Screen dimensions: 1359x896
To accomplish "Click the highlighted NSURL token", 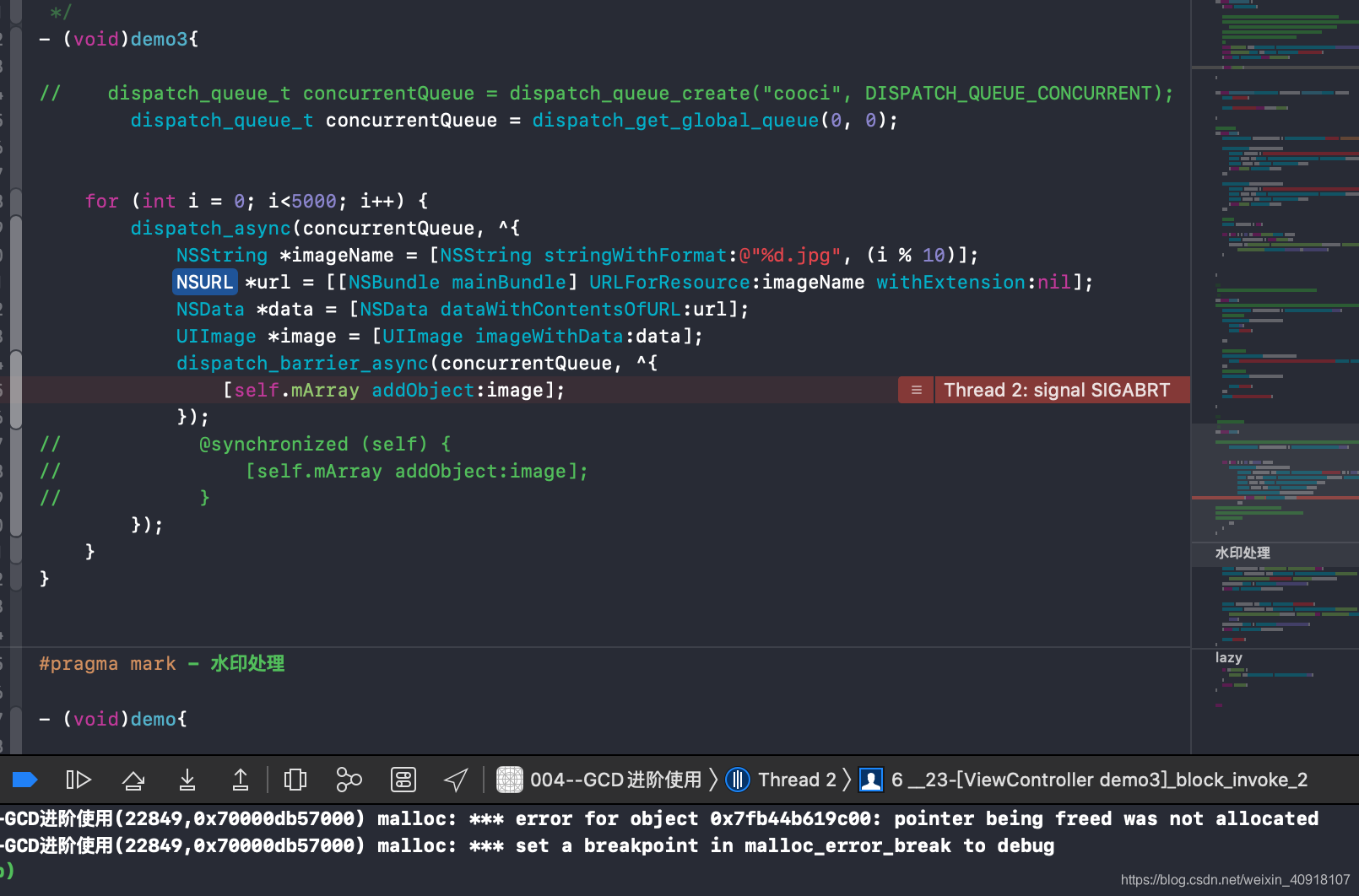I will (204, 282).
